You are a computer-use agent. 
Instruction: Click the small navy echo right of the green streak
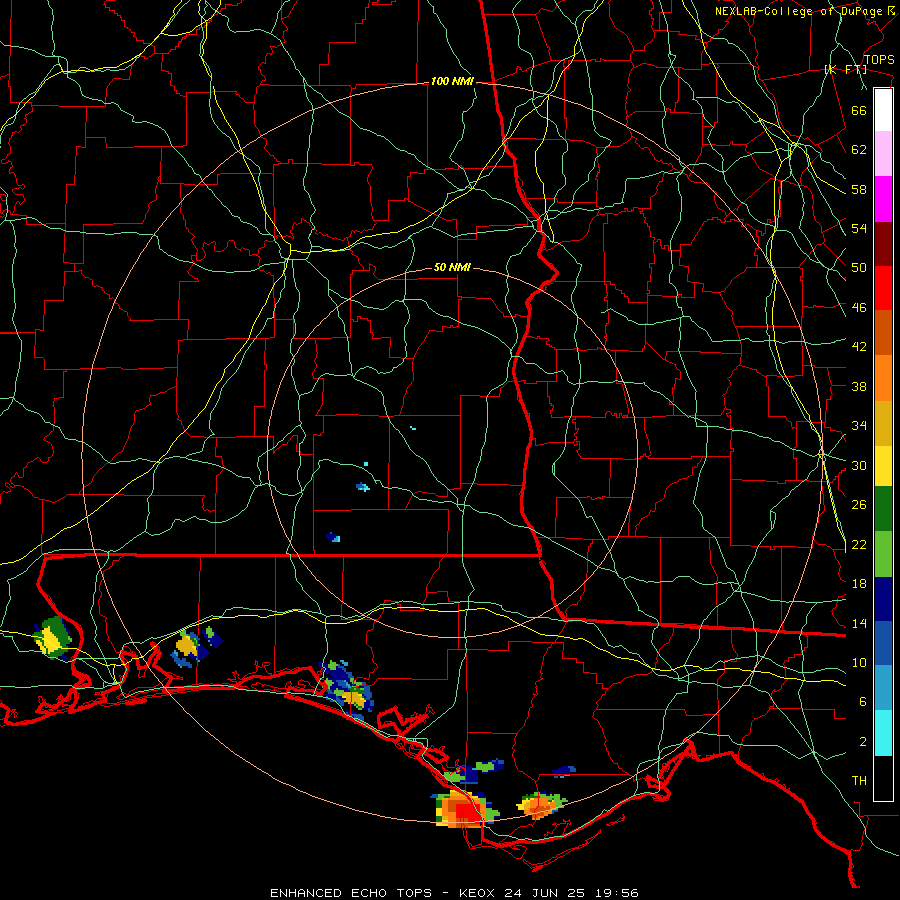(x=564, y=771)
